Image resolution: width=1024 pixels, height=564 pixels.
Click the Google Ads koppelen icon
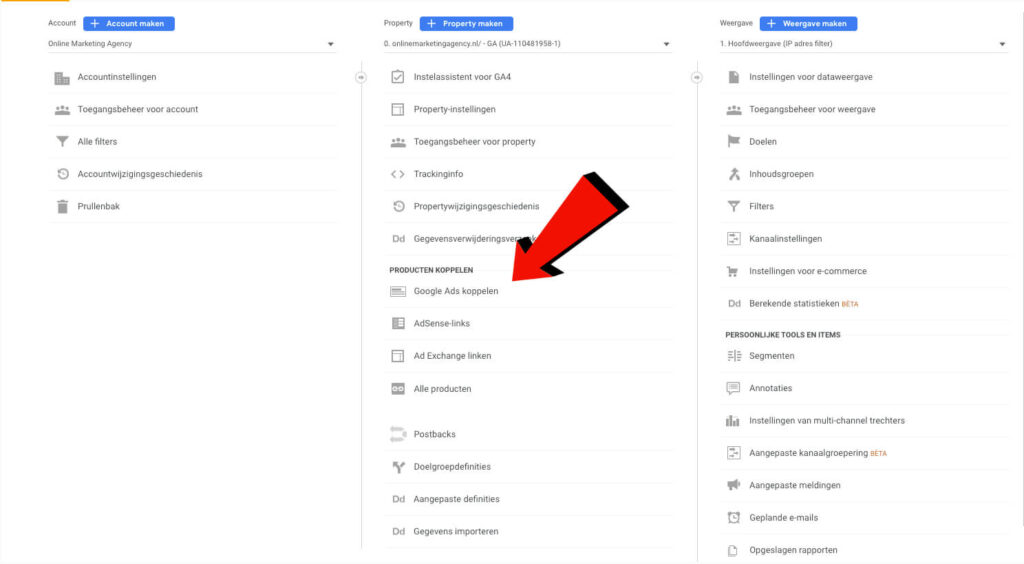click(x=398, y=291)
